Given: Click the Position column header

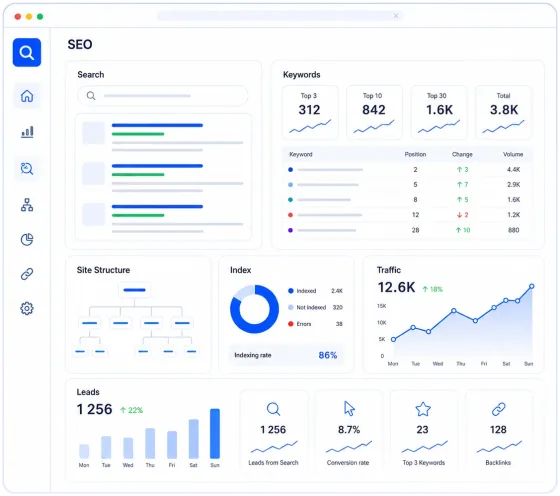Looking at the screenshot, I should click(x=415, y=154).
